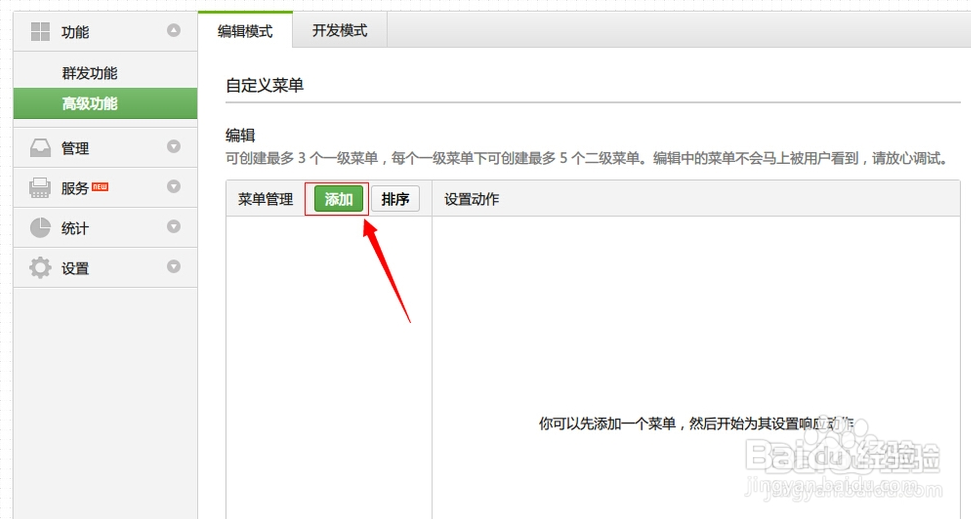971x519 pixels.
Task: Switch to the 编辑模式 tab
Action: coord(245,30)
